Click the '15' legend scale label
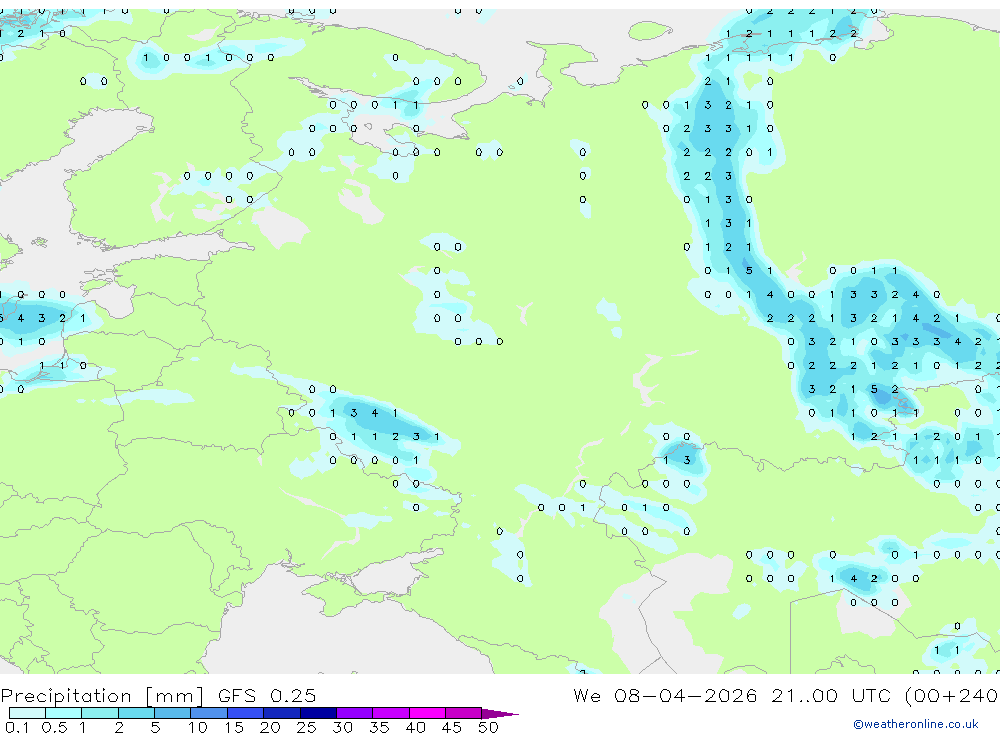1000x733 pixels. point(234,727)
